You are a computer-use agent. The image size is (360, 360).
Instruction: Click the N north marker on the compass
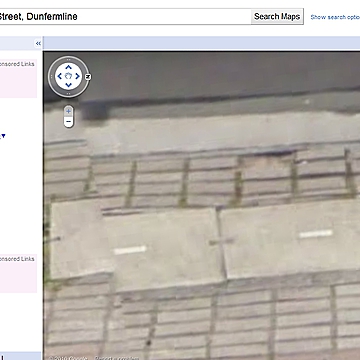(x=88, y=77)
